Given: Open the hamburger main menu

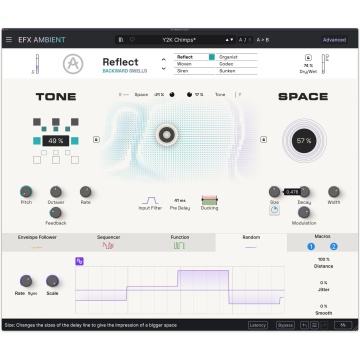Looking at the screenshot, I should click(9, 40).
